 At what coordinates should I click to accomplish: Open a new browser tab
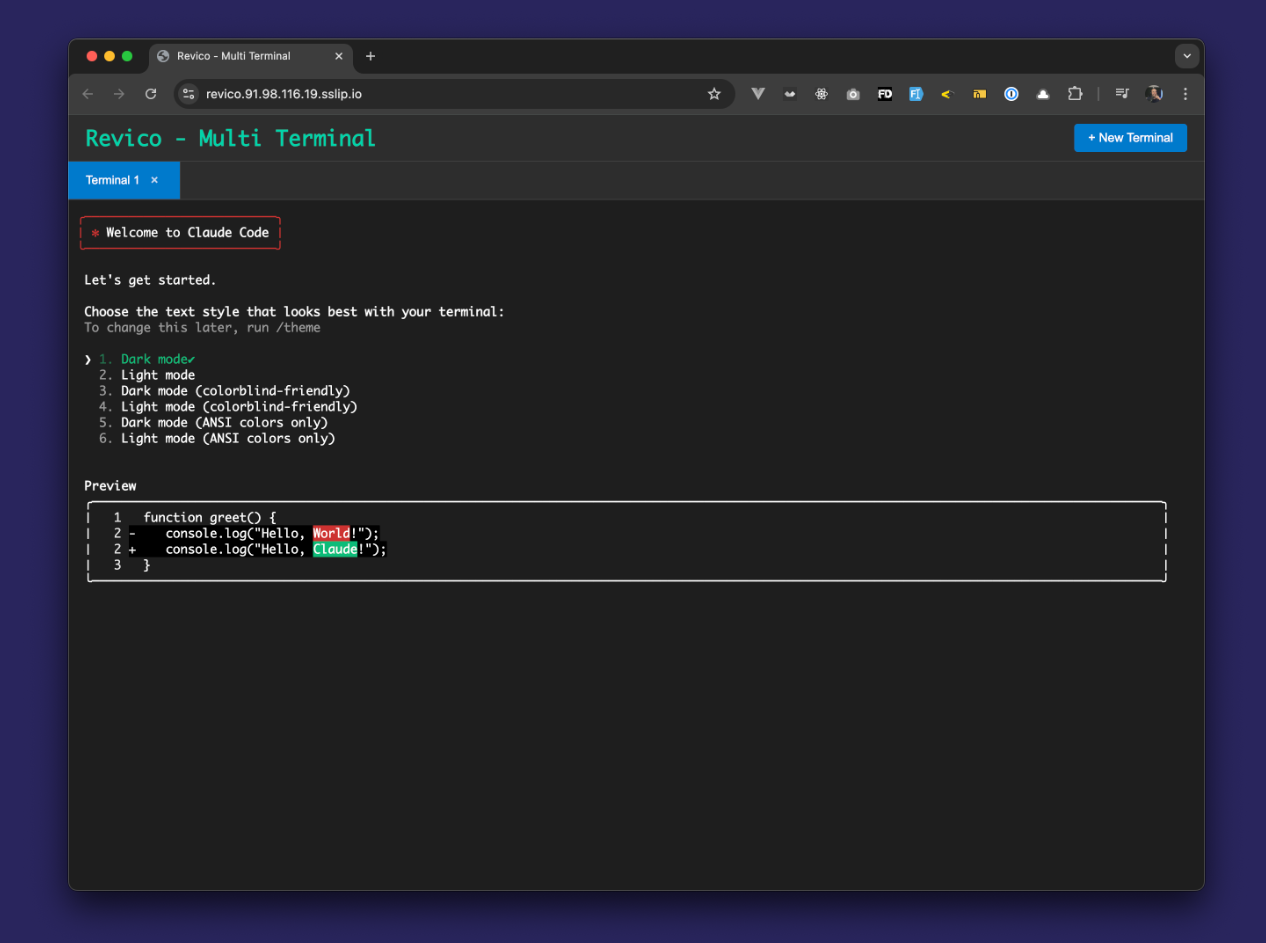pyautogui.click(x=370, y=56)
